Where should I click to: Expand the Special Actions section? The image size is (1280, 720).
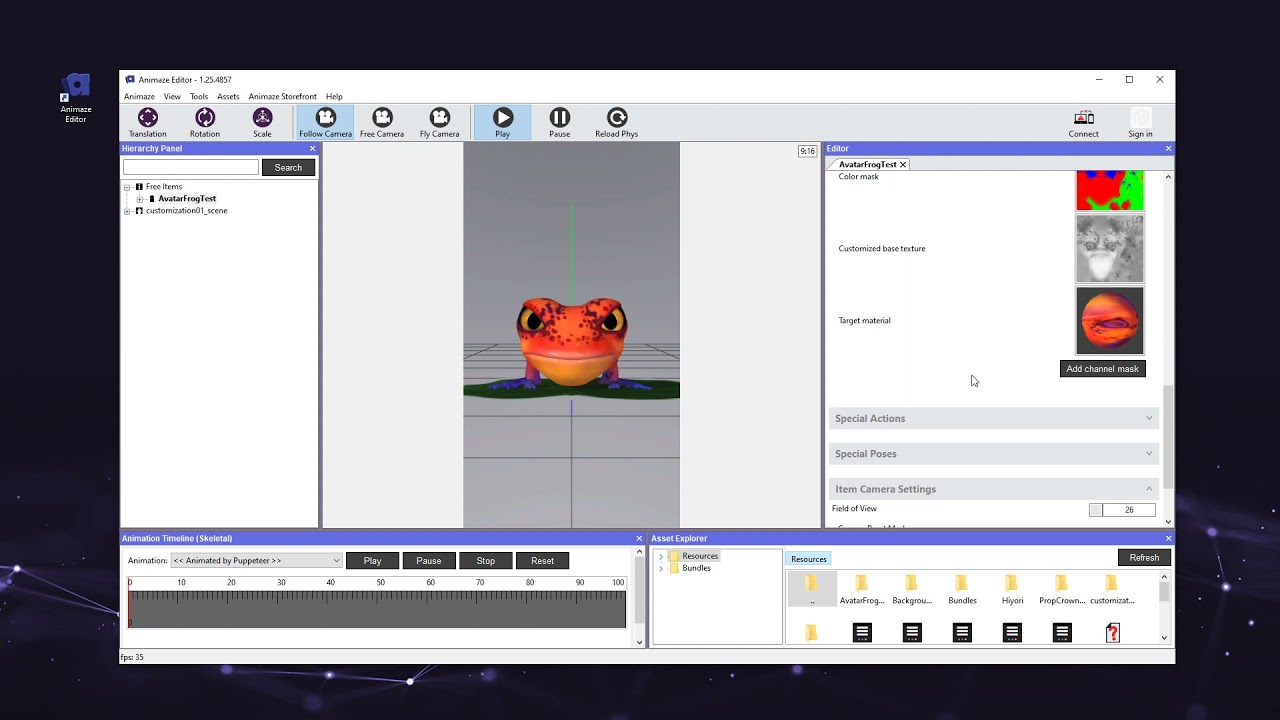pos(993,418)
